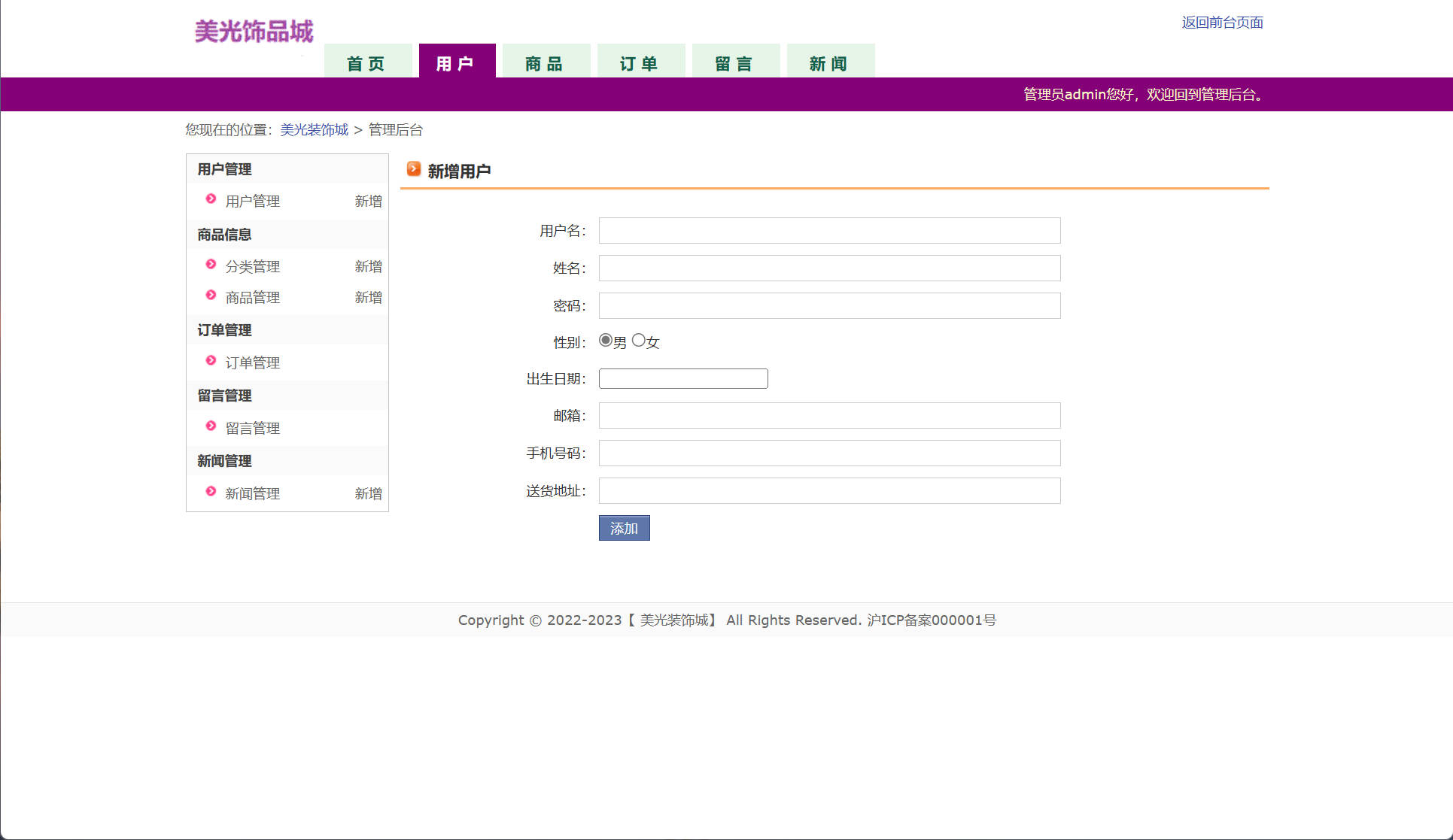
Task: Select the 女 gender radio button
Action: 639,341
